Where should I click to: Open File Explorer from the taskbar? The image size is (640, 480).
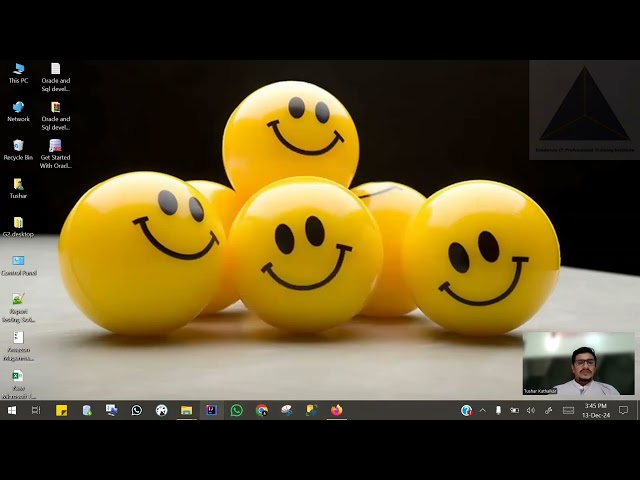click(x=186, y=410)
